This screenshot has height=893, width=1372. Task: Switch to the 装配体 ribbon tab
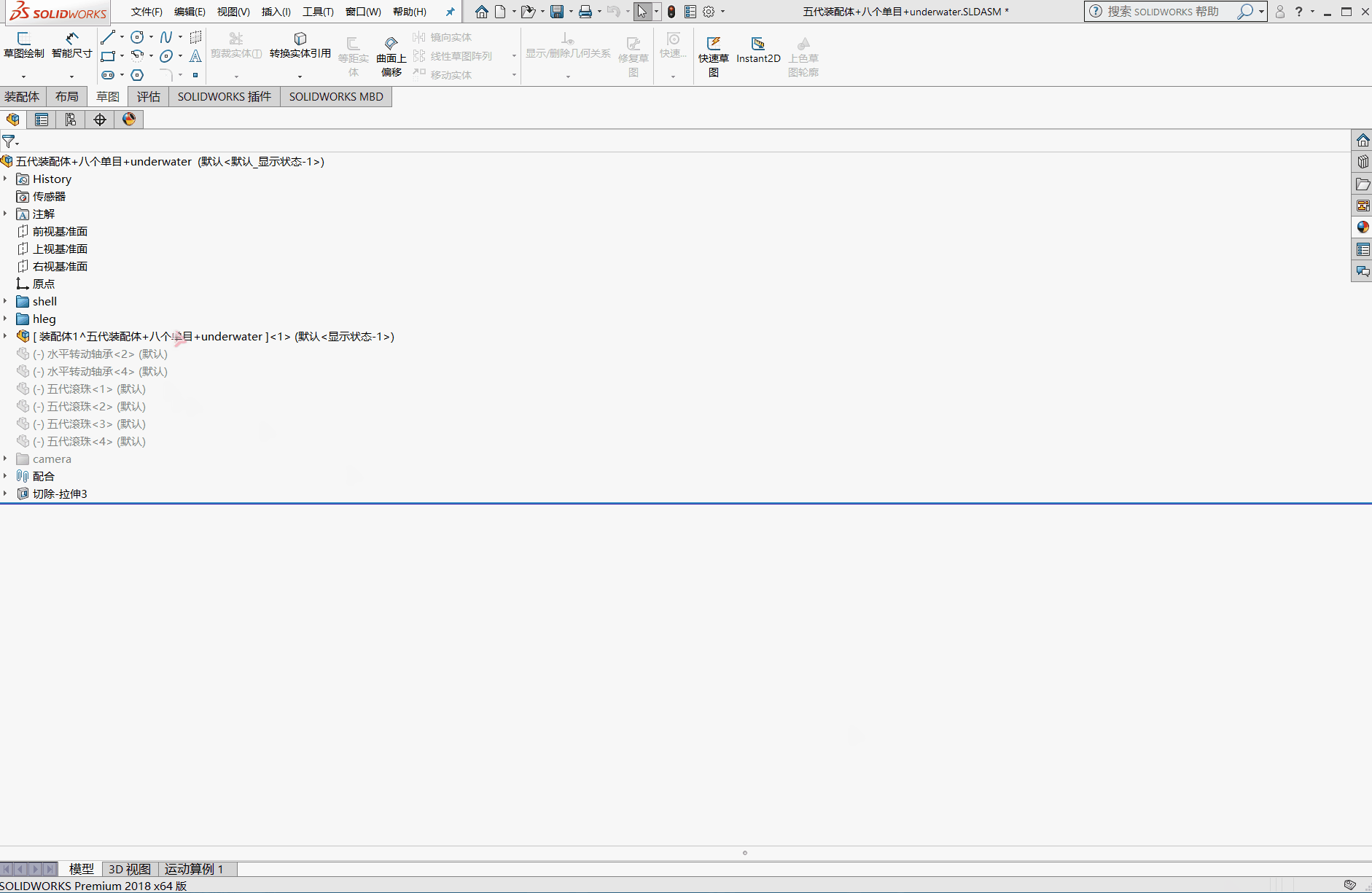(x=23, y=97)
